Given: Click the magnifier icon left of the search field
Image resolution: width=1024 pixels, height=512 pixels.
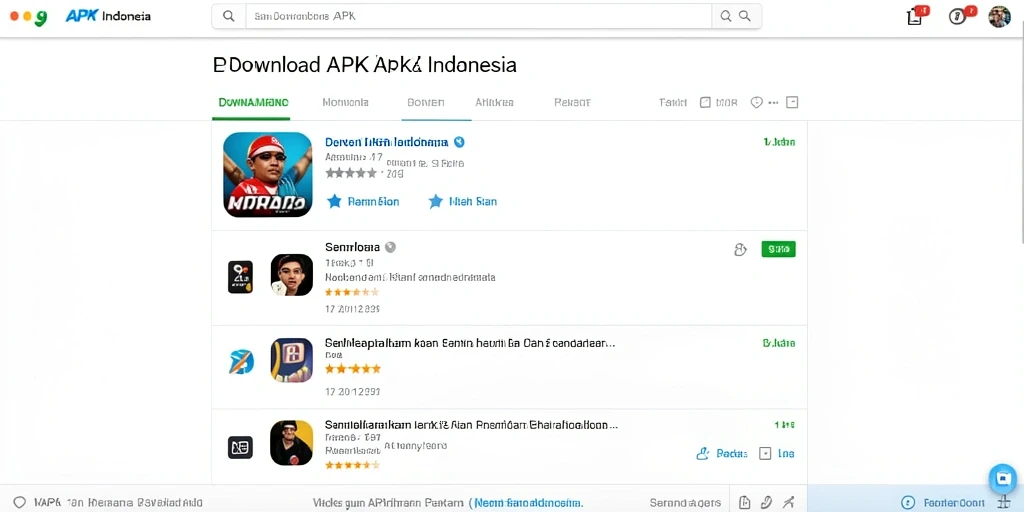Looking at the screenshot, I should (x=229, y=16).
